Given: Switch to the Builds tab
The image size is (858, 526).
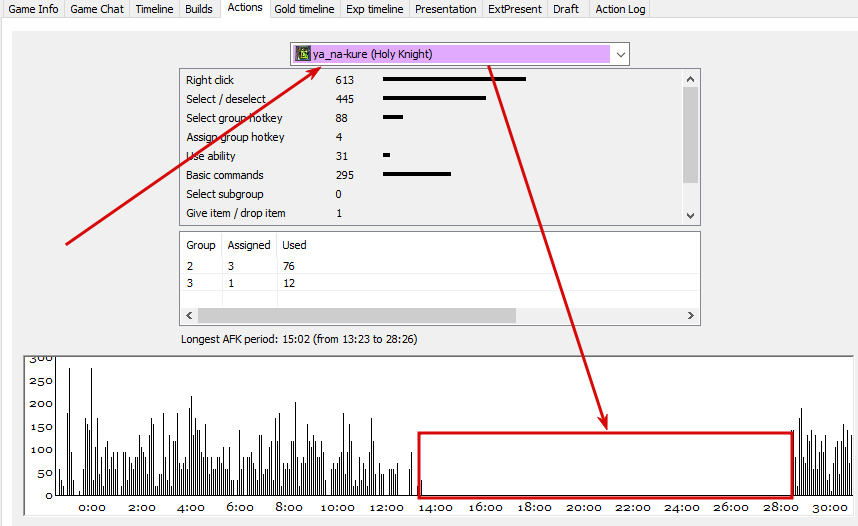Looking at the screenshot, I should coord(199,9).
